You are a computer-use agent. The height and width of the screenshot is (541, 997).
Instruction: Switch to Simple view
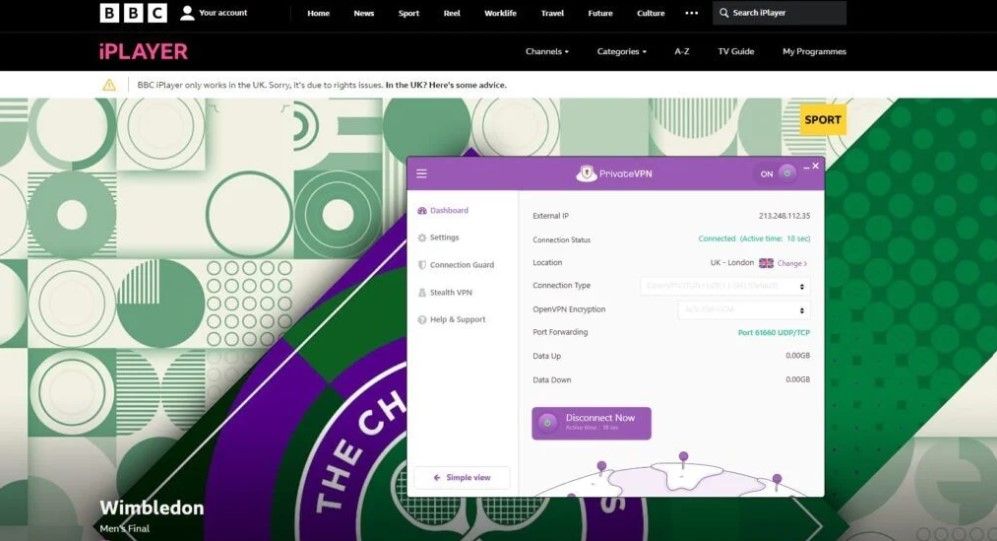(x=462, y=477)
